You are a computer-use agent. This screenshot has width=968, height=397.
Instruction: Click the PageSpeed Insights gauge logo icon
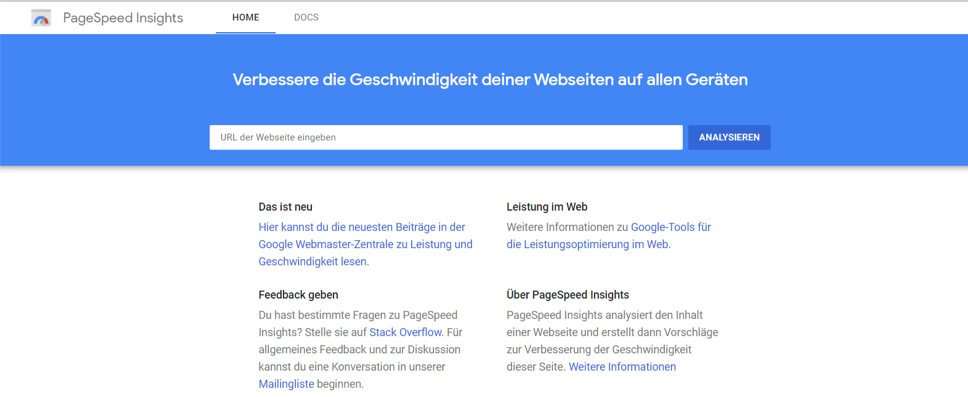click(41, 18)
